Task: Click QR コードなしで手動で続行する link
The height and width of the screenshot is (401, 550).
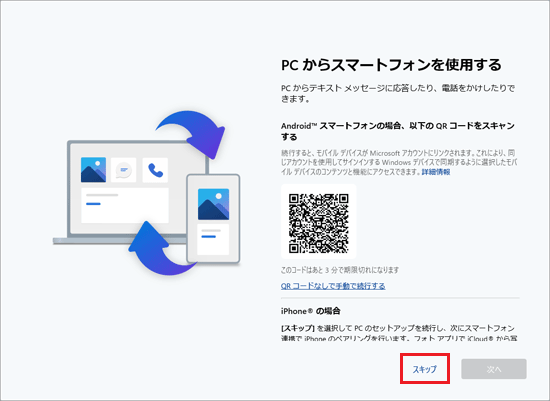Action: [x=333, y=286]
